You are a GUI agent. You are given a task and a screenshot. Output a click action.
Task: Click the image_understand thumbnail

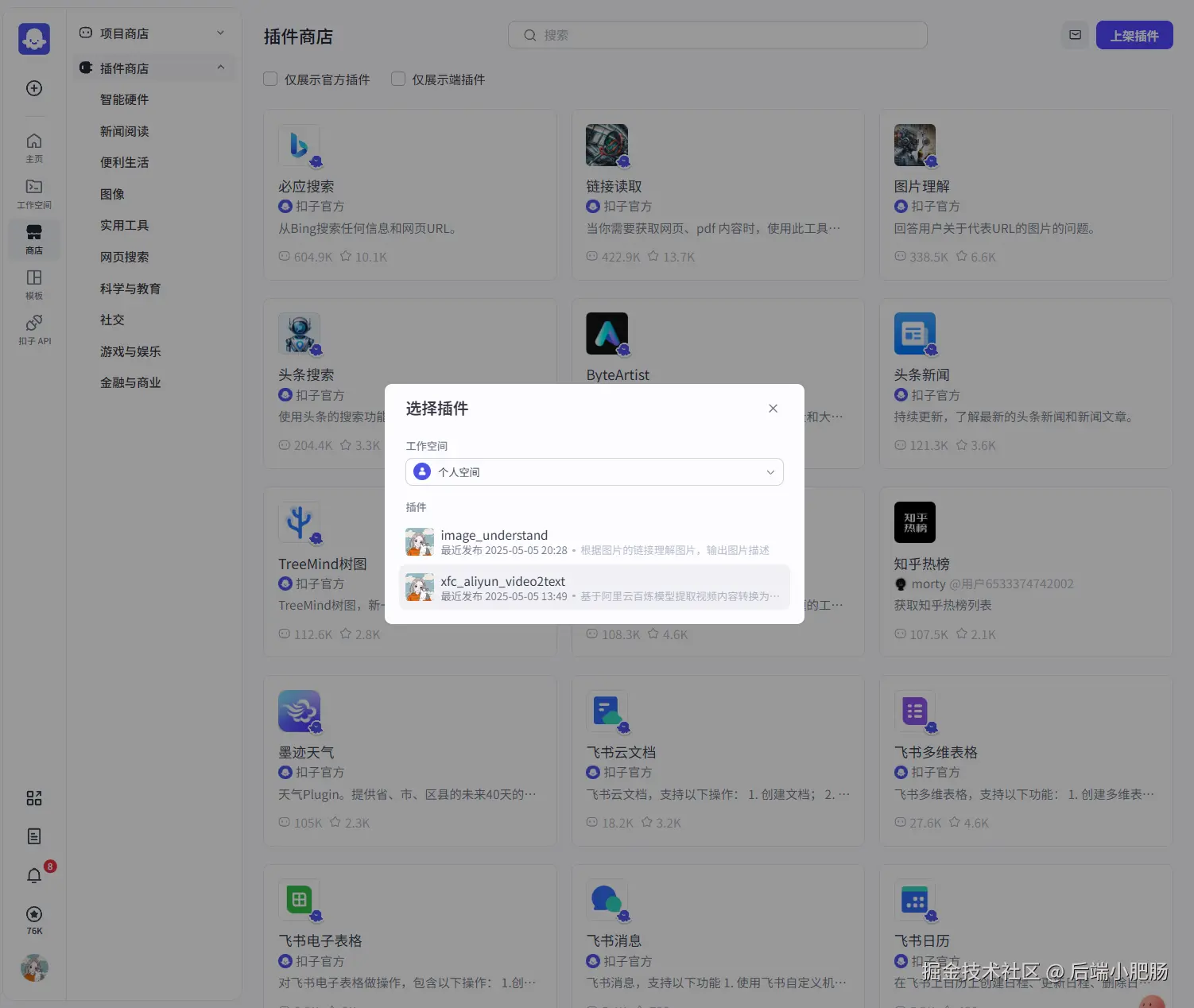(420, 541)
